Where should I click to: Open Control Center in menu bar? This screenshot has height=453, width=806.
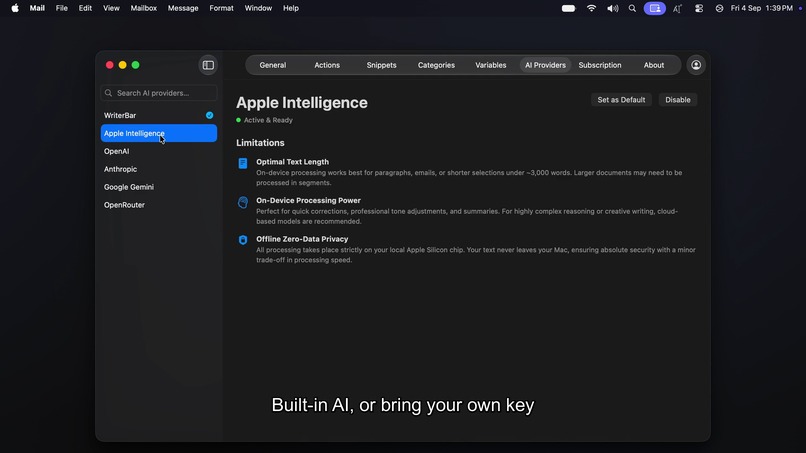coord(699,8)
